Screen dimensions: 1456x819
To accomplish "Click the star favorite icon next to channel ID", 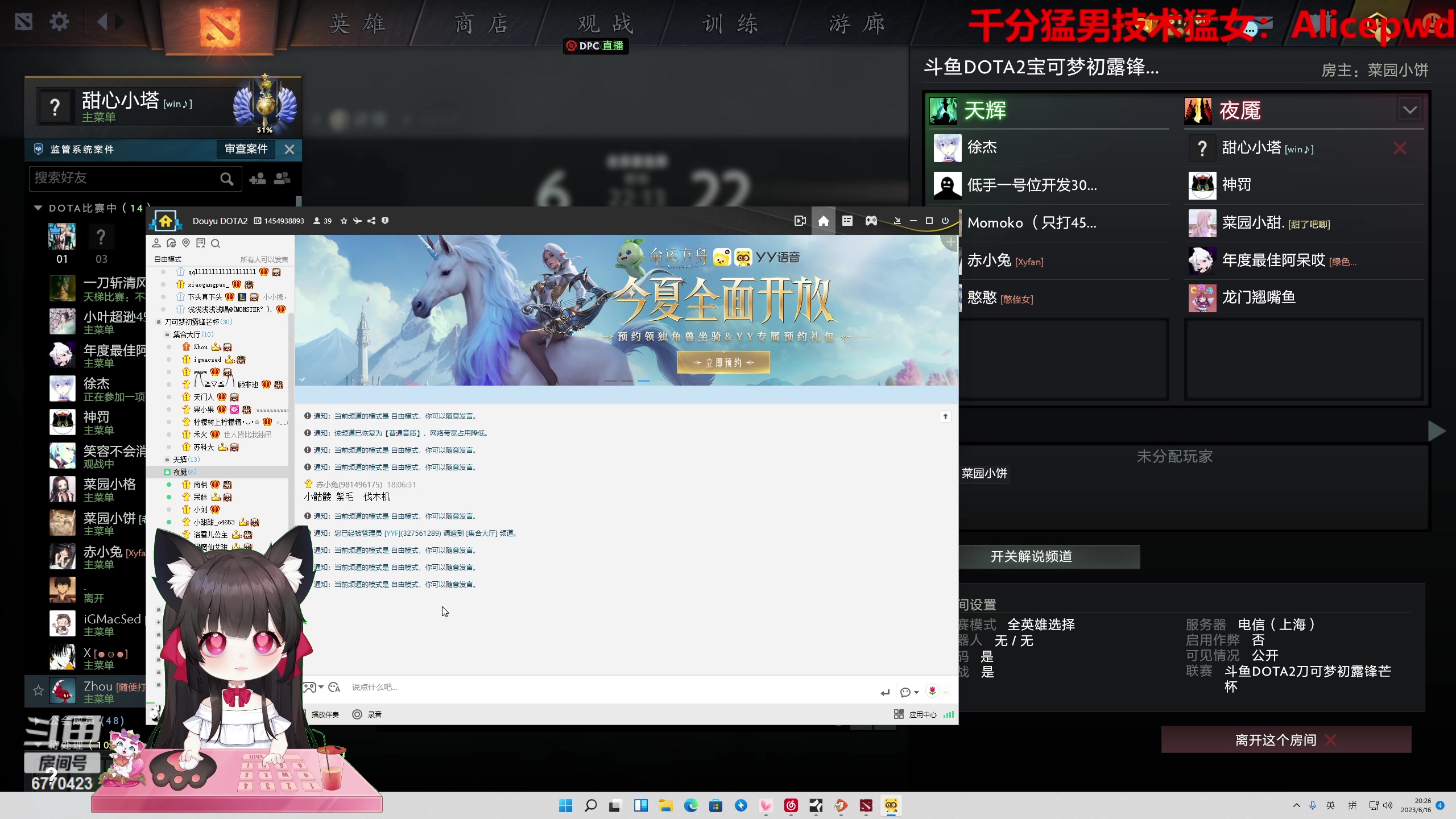I will pyautogui.click(x=344, y=221).
